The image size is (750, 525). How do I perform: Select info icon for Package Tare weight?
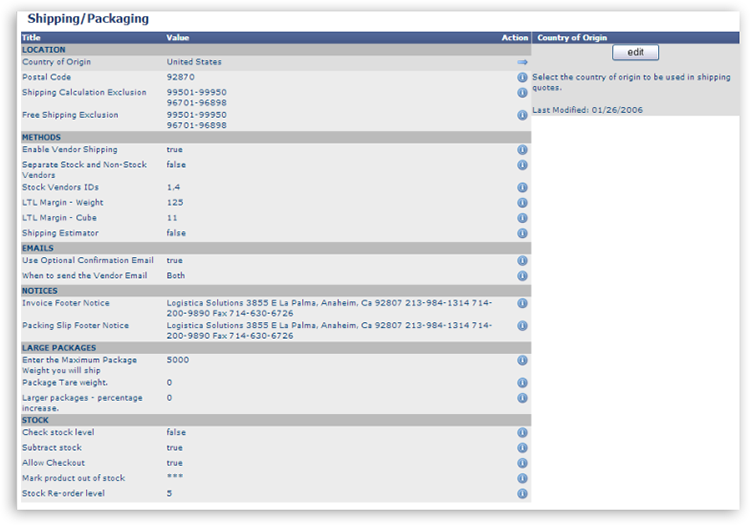(522, 383)
